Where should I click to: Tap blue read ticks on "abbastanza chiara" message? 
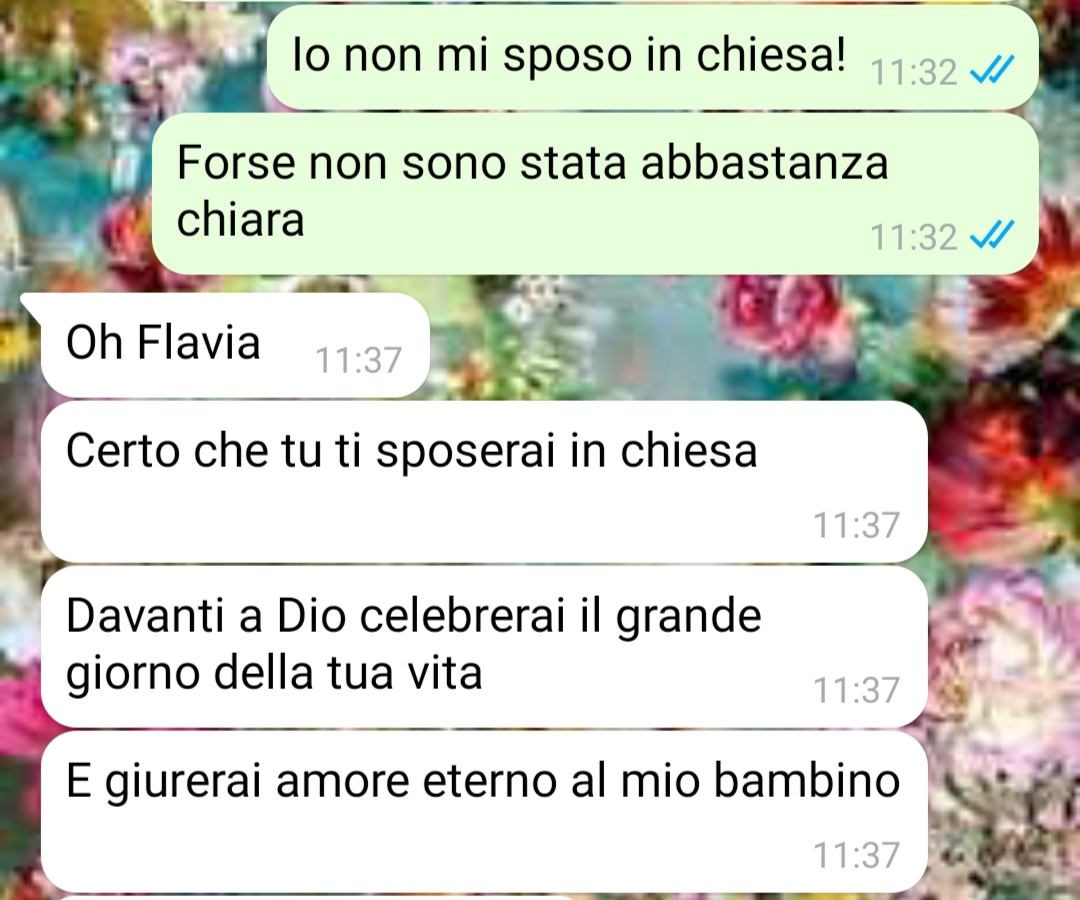point(992,235)
